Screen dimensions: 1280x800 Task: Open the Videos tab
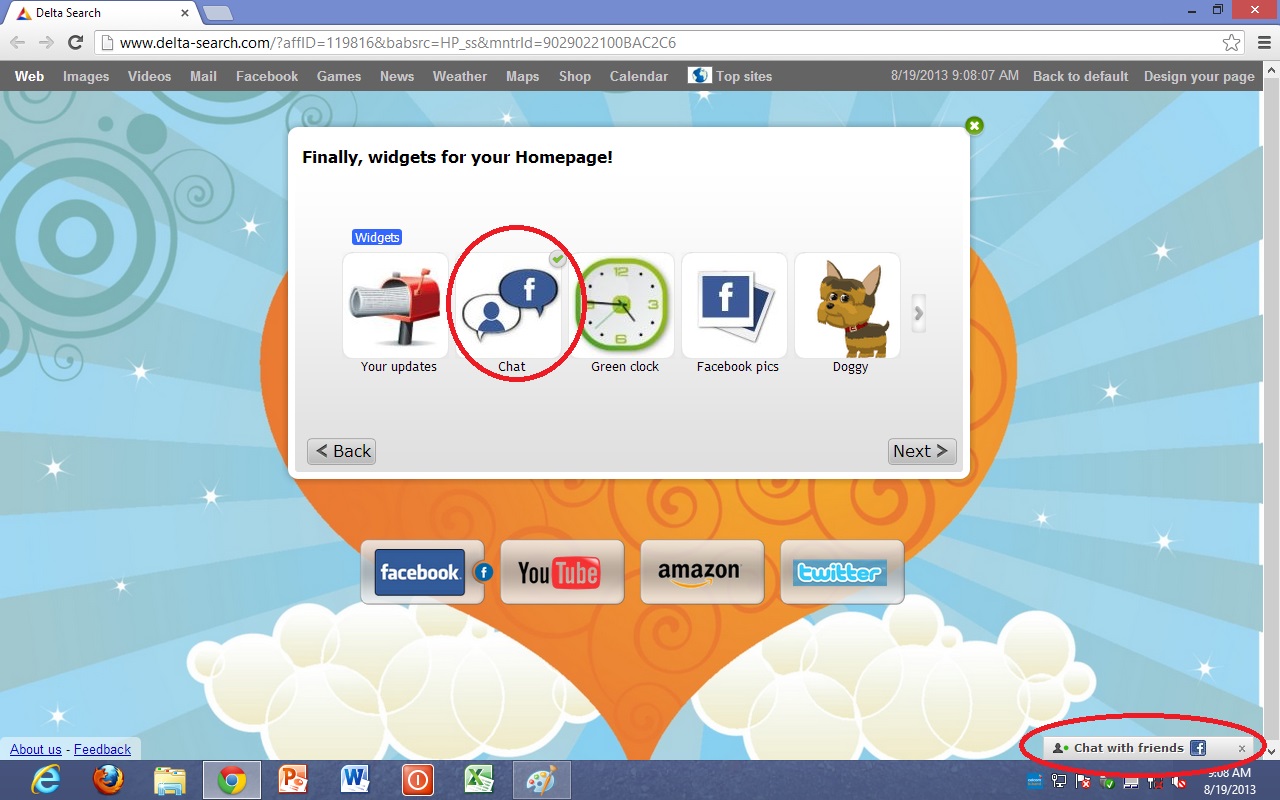point(150,76)
